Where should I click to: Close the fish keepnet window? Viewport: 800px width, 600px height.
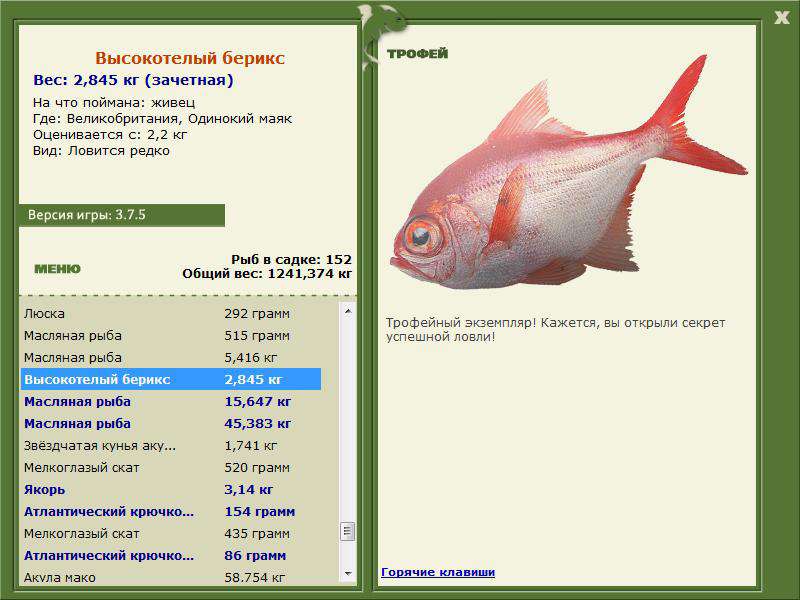pos(781,18)
